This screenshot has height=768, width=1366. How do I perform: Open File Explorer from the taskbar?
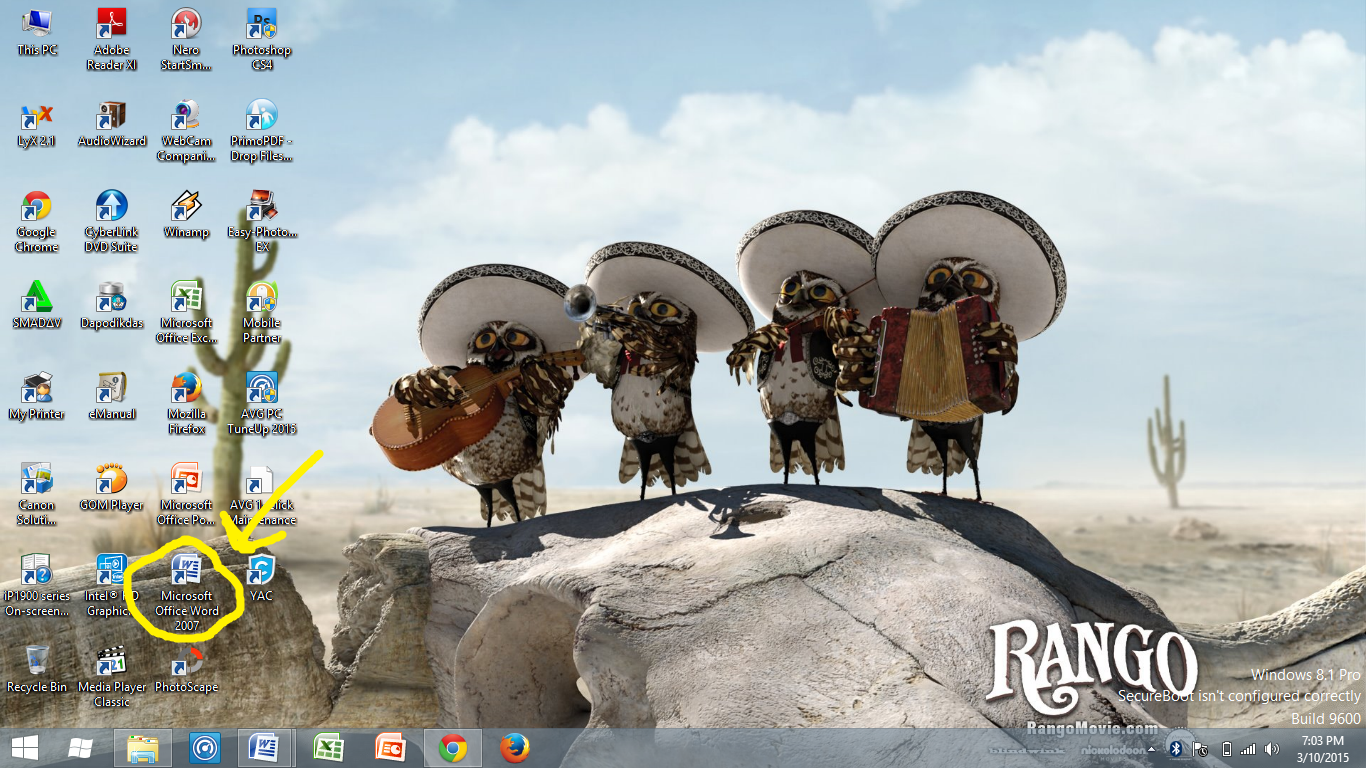(143, 748)
